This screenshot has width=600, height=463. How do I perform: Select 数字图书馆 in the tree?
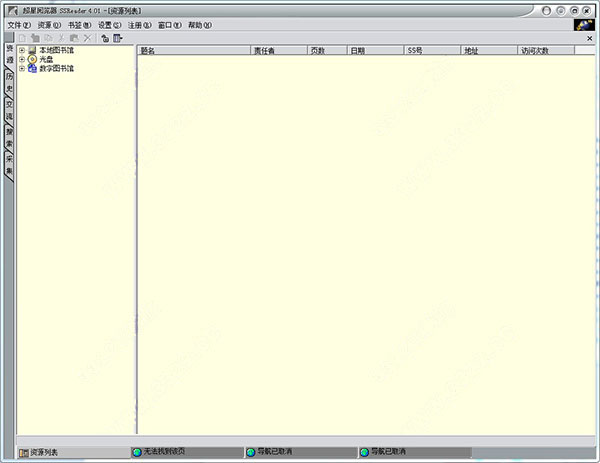click(x=57, y=68)
